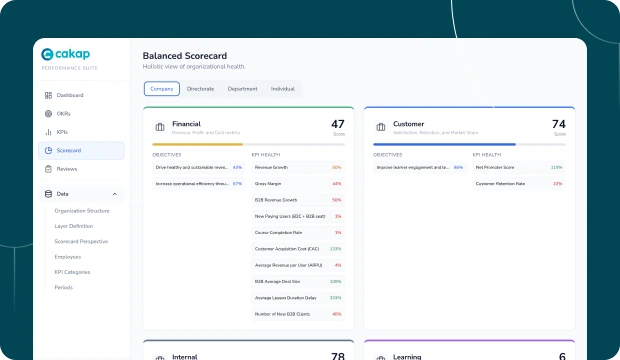The width and height of the screenshot is (620, 360).
Task: Select the Number of New B2B Clients row
Action: [x=298, y=314]
